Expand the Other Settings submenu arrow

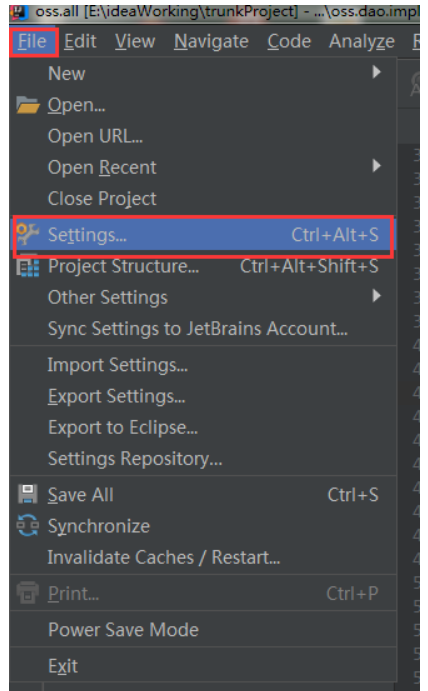pos(376,295)
